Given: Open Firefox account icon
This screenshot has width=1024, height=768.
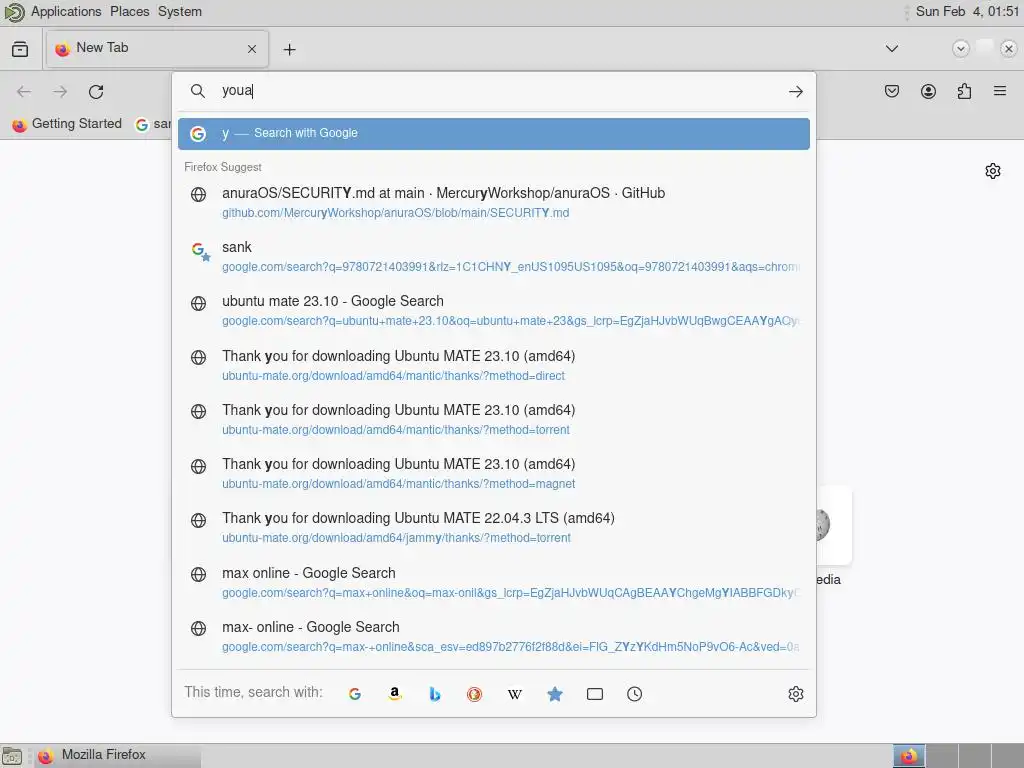Looking at the screenshot, I should pyautogui.click(x=928, y=91).
